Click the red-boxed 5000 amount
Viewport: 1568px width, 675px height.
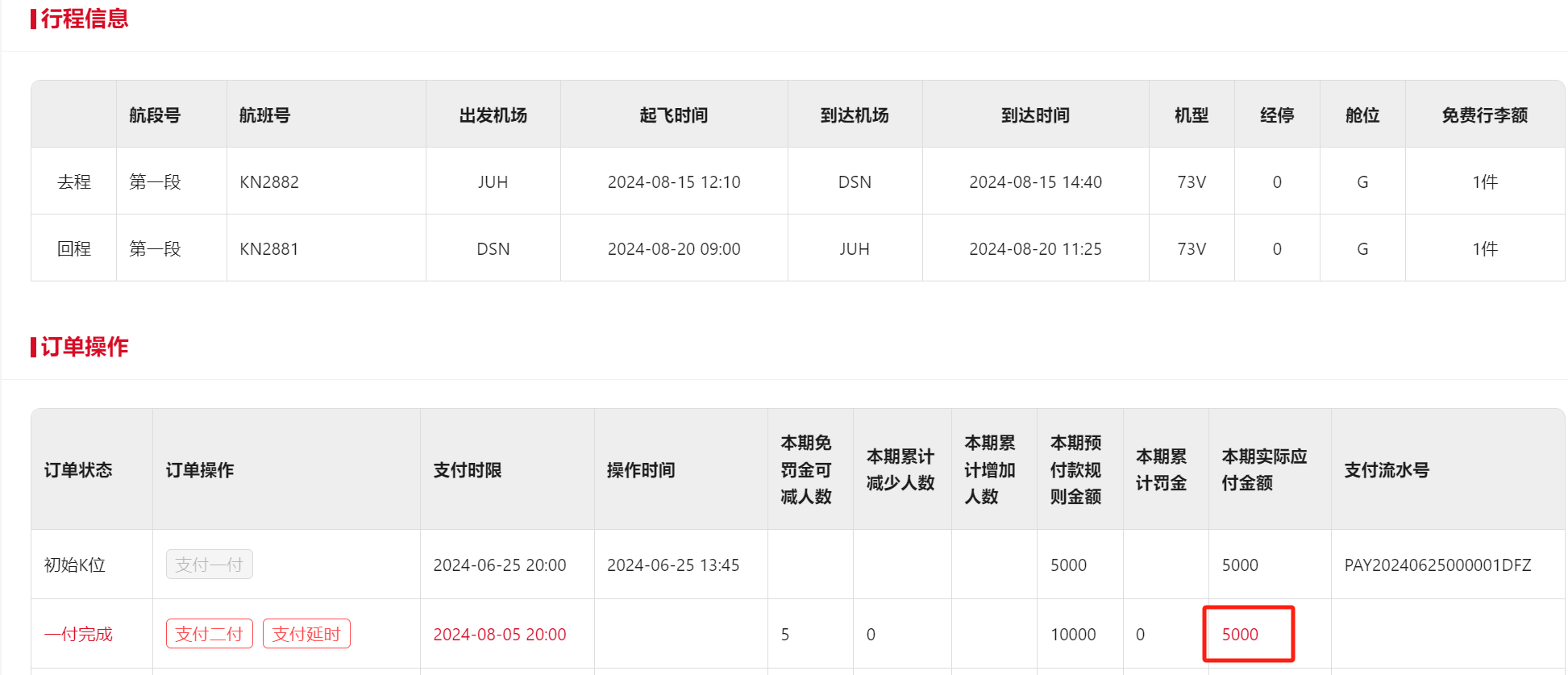1239,635
